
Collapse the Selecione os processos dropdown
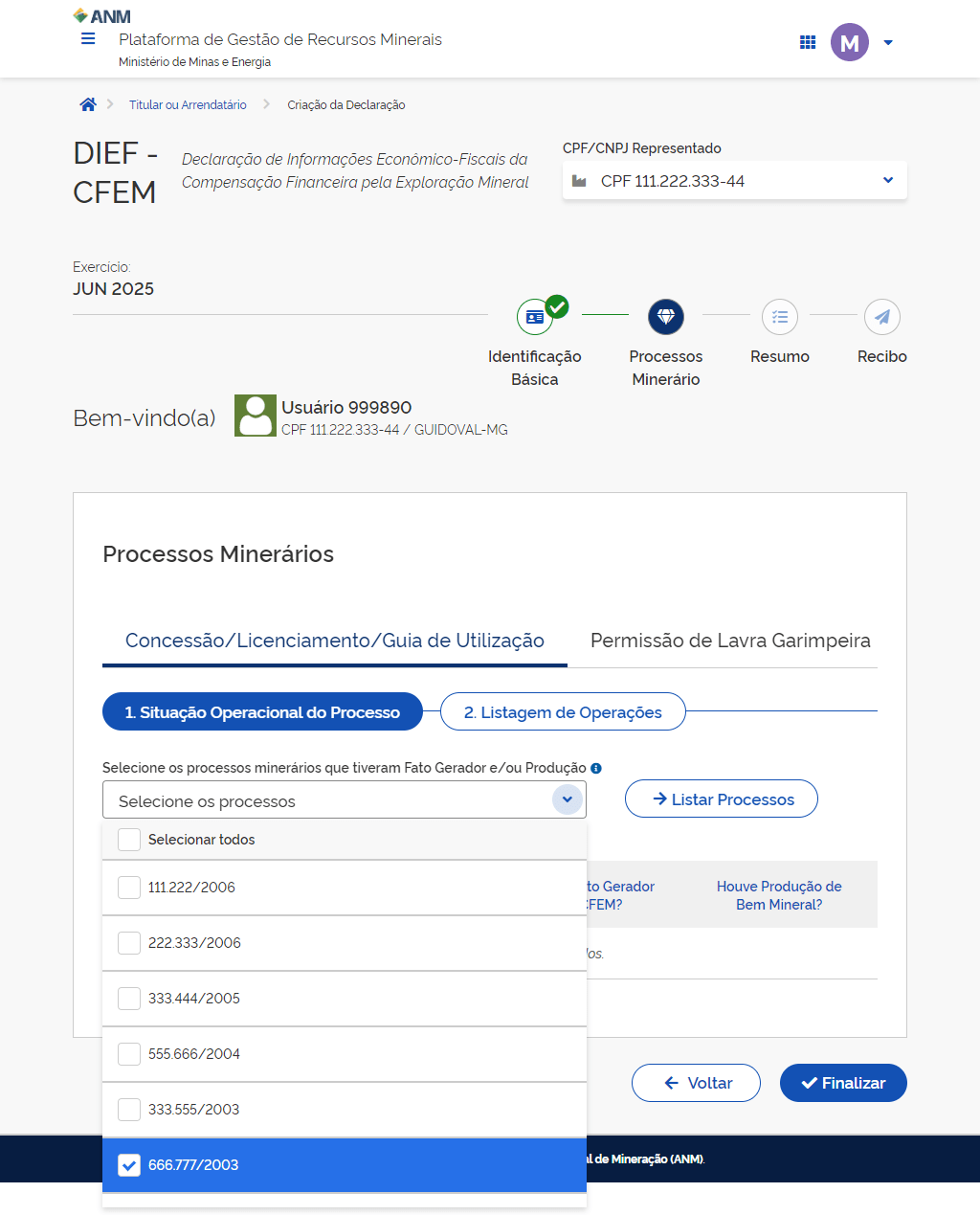pos(568,799)
